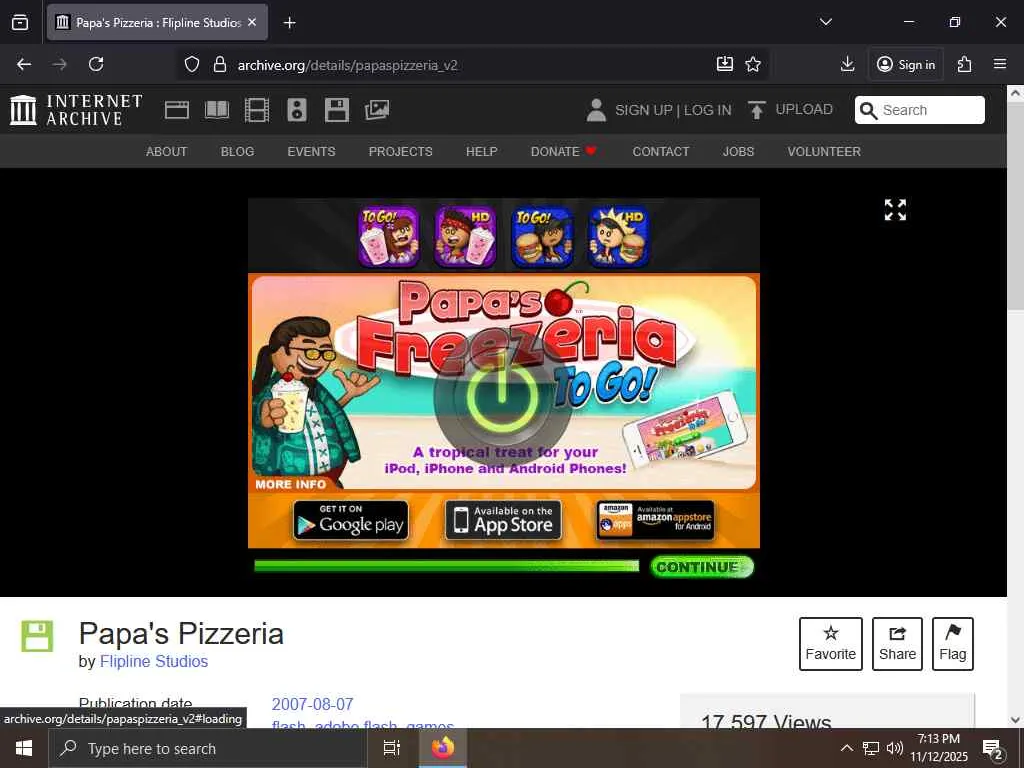The width and height of the screenshot is (1024, 768).
Task: Open the PROJECTS menu item
Action: (400, 152)
